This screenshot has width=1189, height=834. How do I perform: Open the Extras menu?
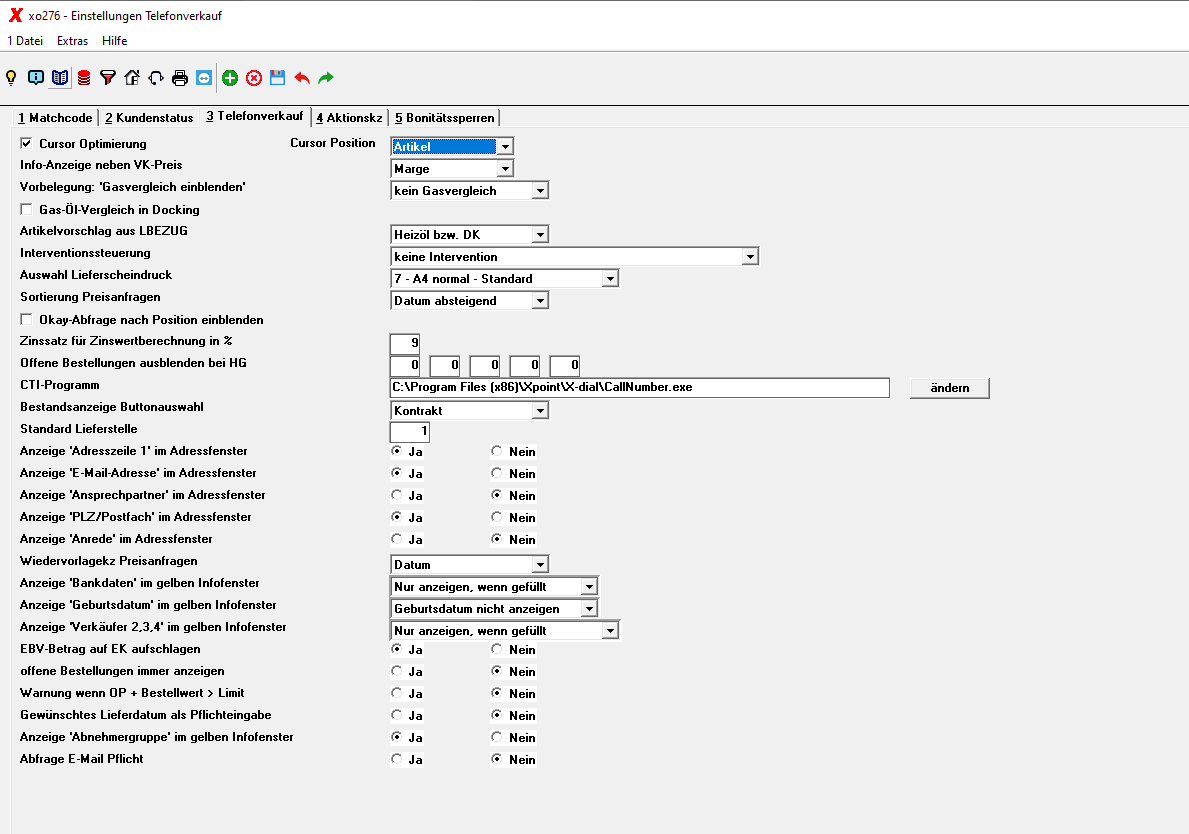pyautogui.click(x=73, y=40)
